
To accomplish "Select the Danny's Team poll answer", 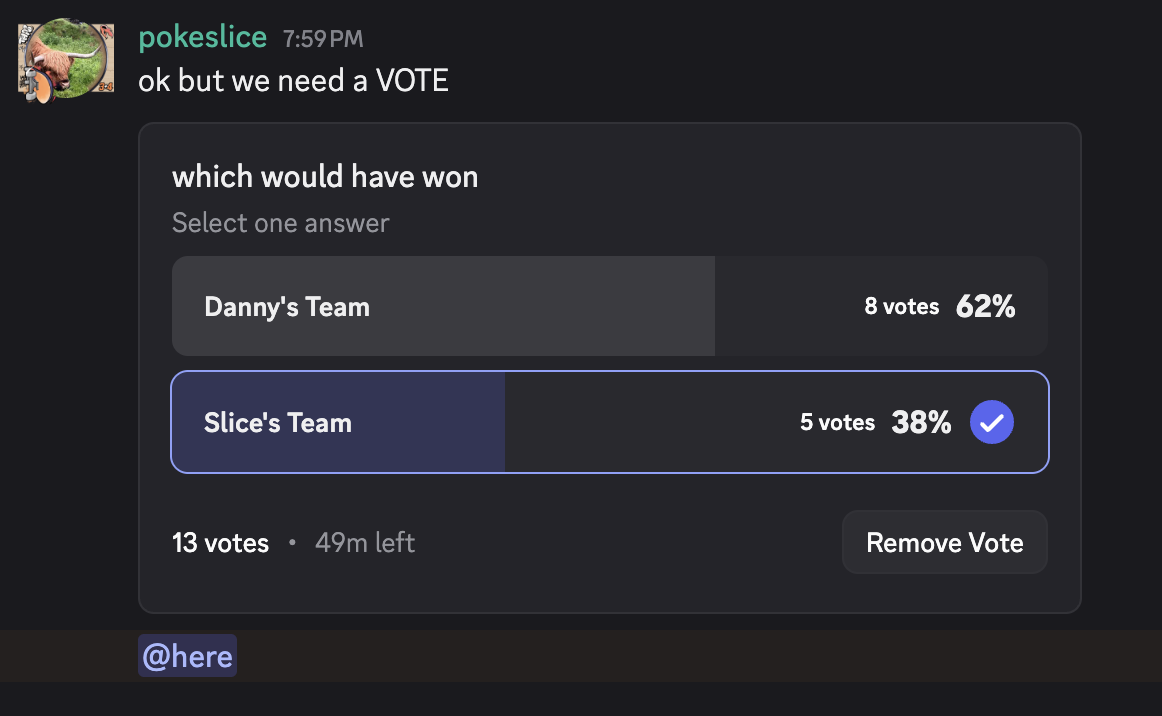I will tap(287, 307).
